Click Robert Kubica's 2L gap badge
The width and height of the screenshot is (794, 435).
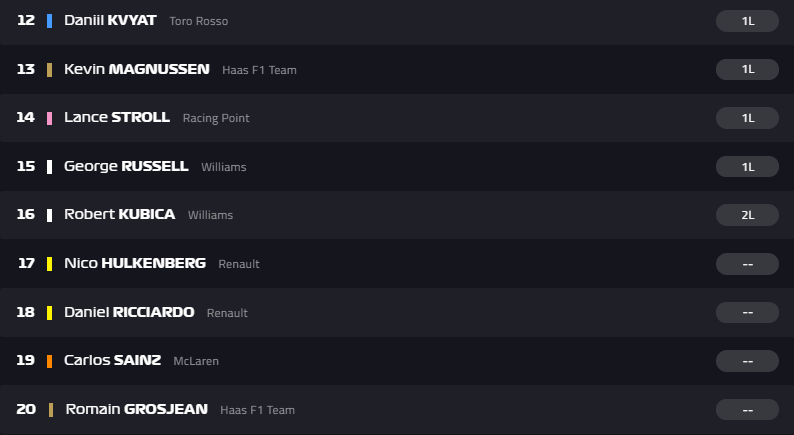[747, 215]
